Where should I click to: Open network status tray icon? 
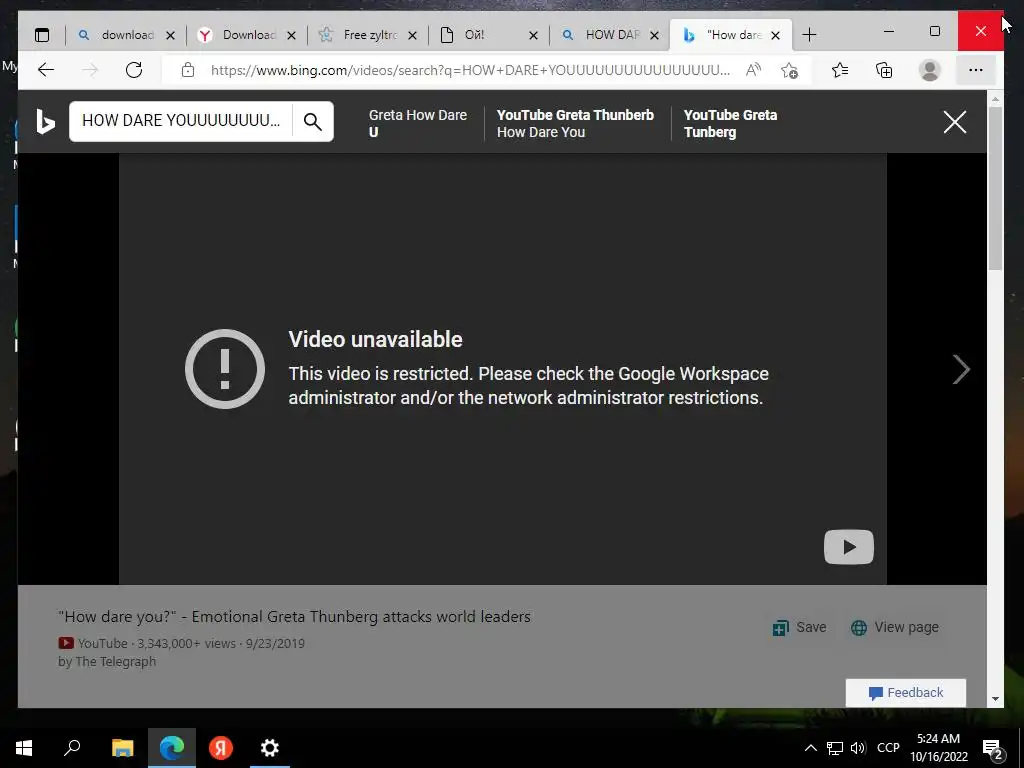click(835, 748)
